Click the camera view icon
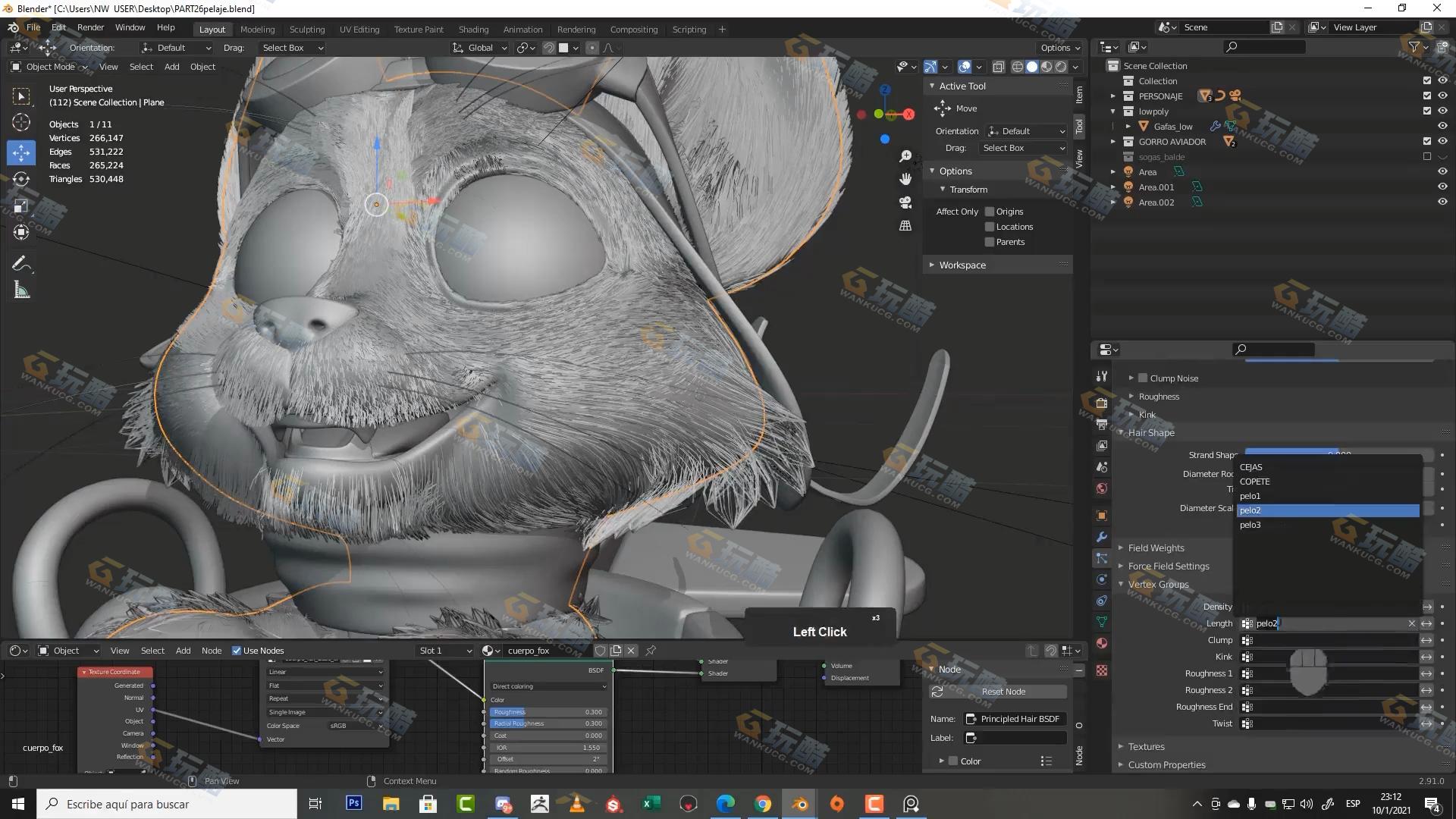The height and width of the screenshot is (819, 1456). (x=905, y=202)
